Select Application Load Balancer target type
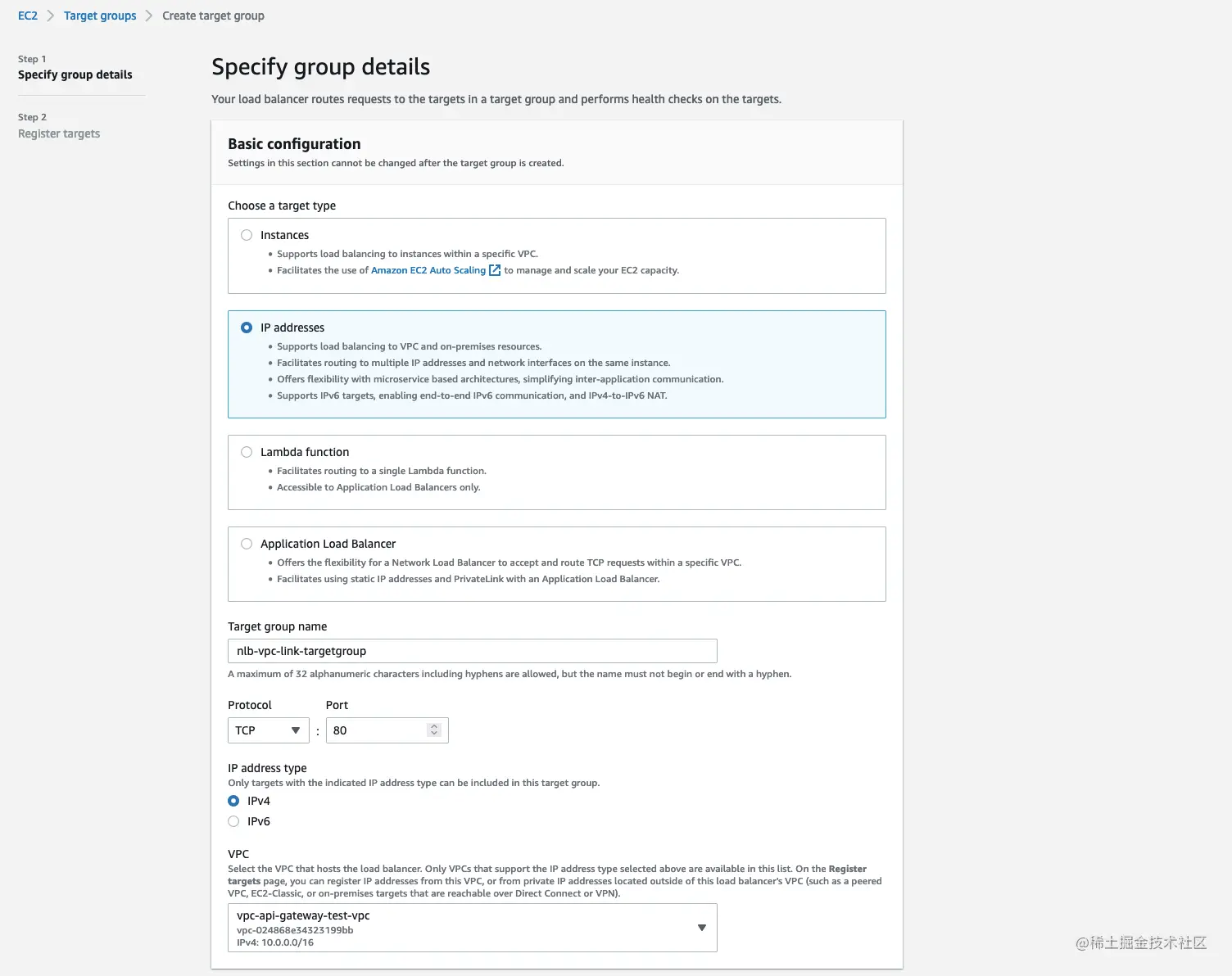The width and height of the screenshot is (1232, 976). [x=247, y=544]
